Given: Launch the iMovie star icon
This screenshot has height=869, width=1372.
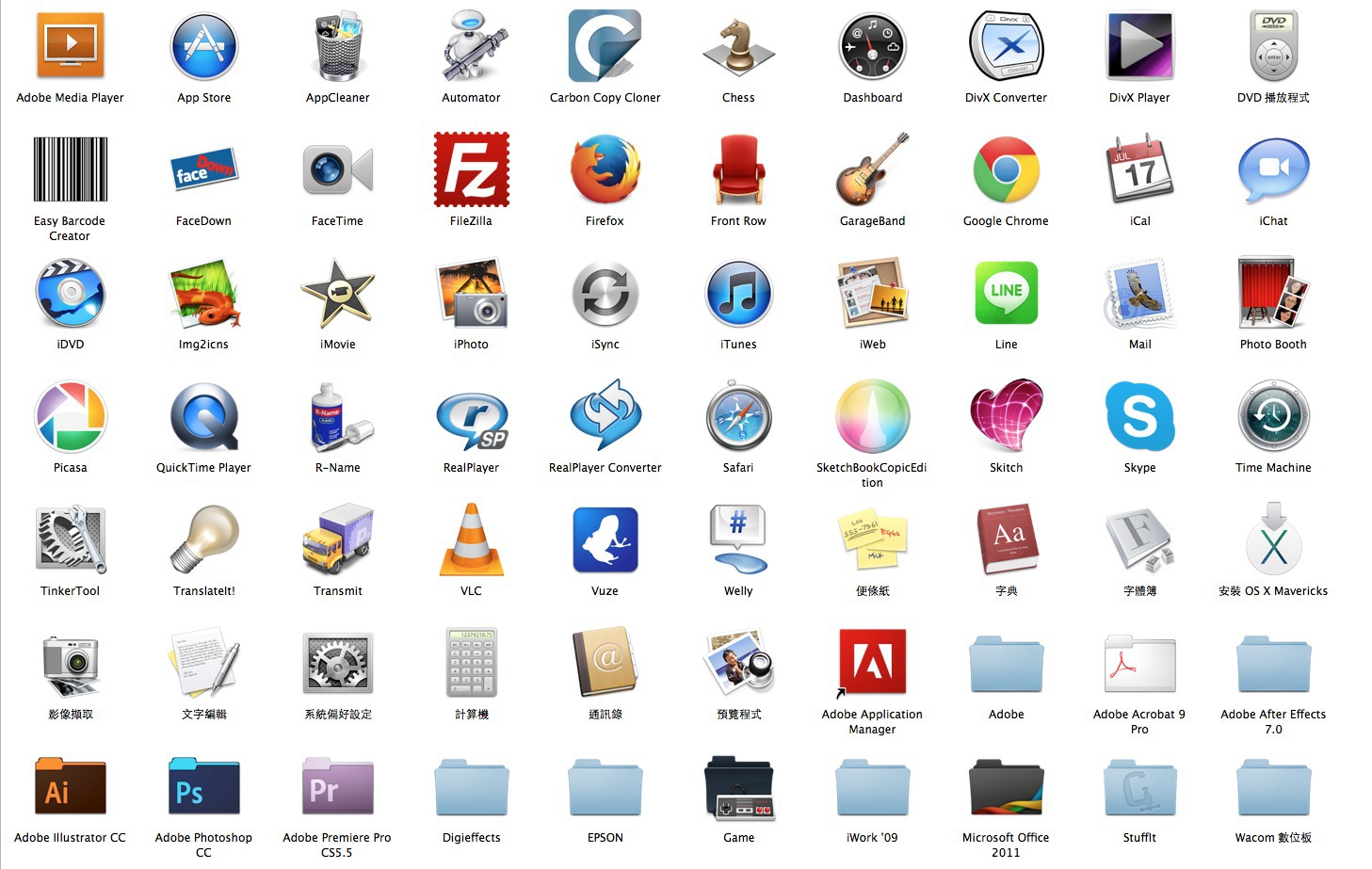Looking at the screenshot, I should (x=338, y=293).
